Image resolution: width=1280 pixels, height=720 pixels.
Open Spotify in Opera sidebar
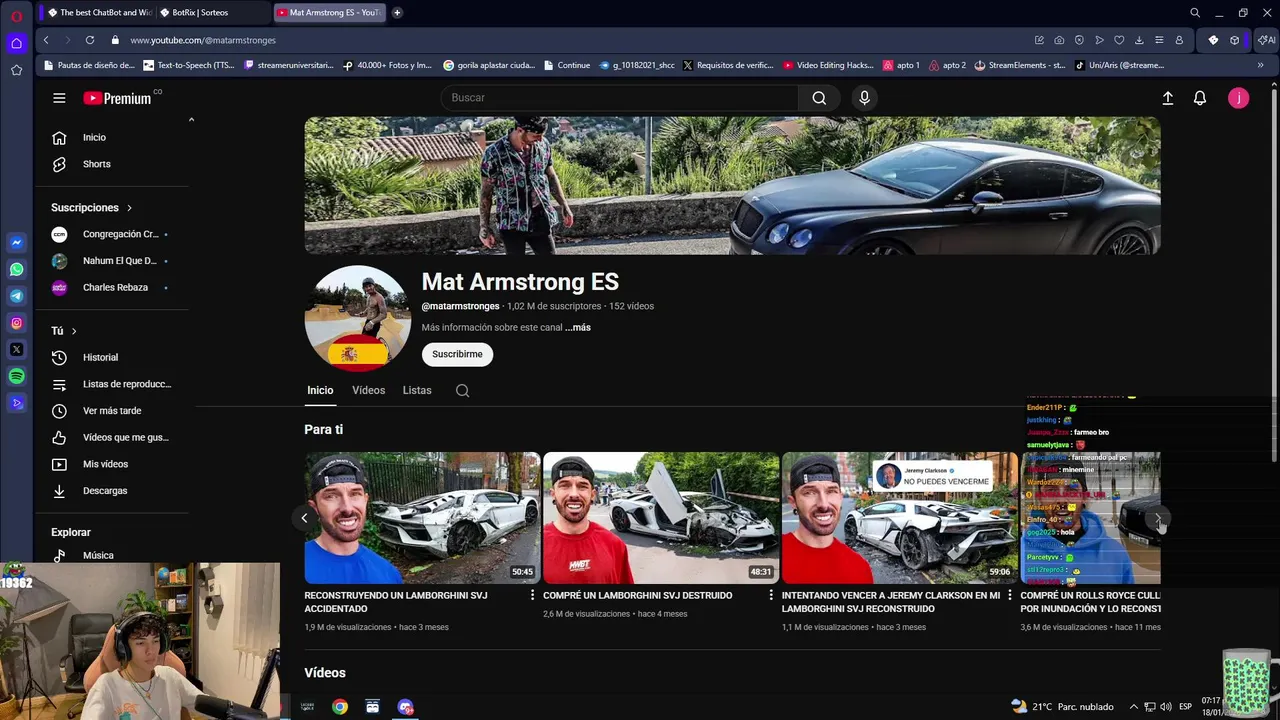tap(16, 376)
